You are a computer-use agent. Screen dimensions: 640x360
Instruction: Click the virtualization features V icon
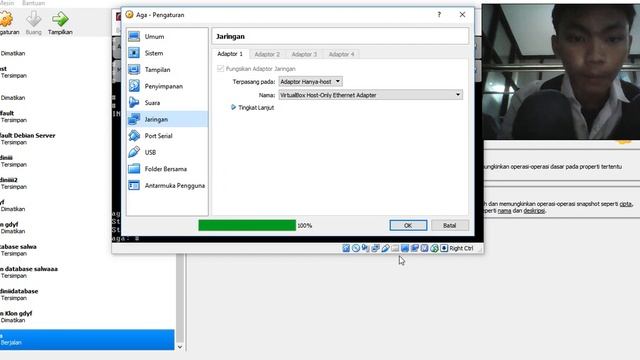[x=424, y=248]
